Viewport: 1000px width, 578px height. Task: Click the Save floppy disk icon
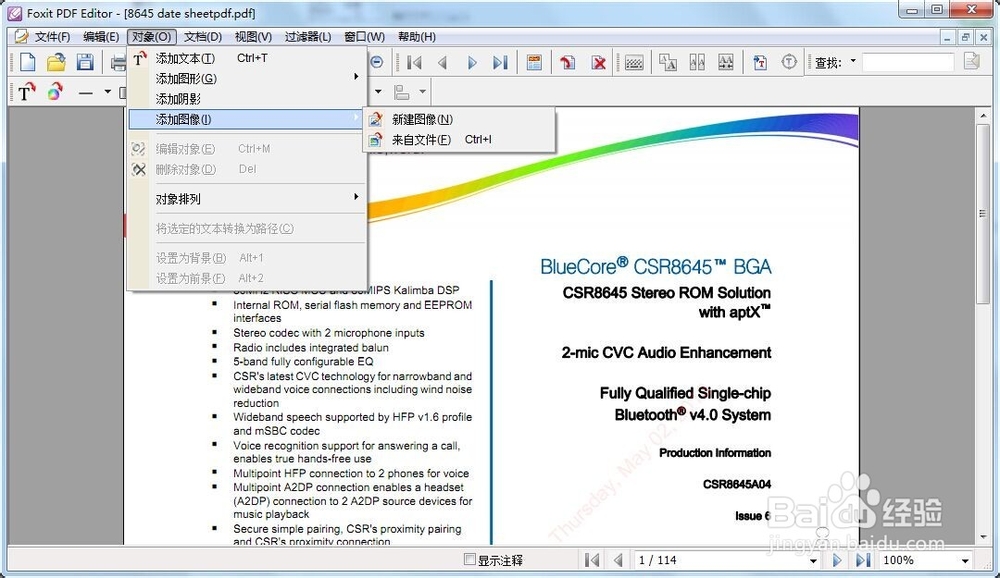[85, 63]
